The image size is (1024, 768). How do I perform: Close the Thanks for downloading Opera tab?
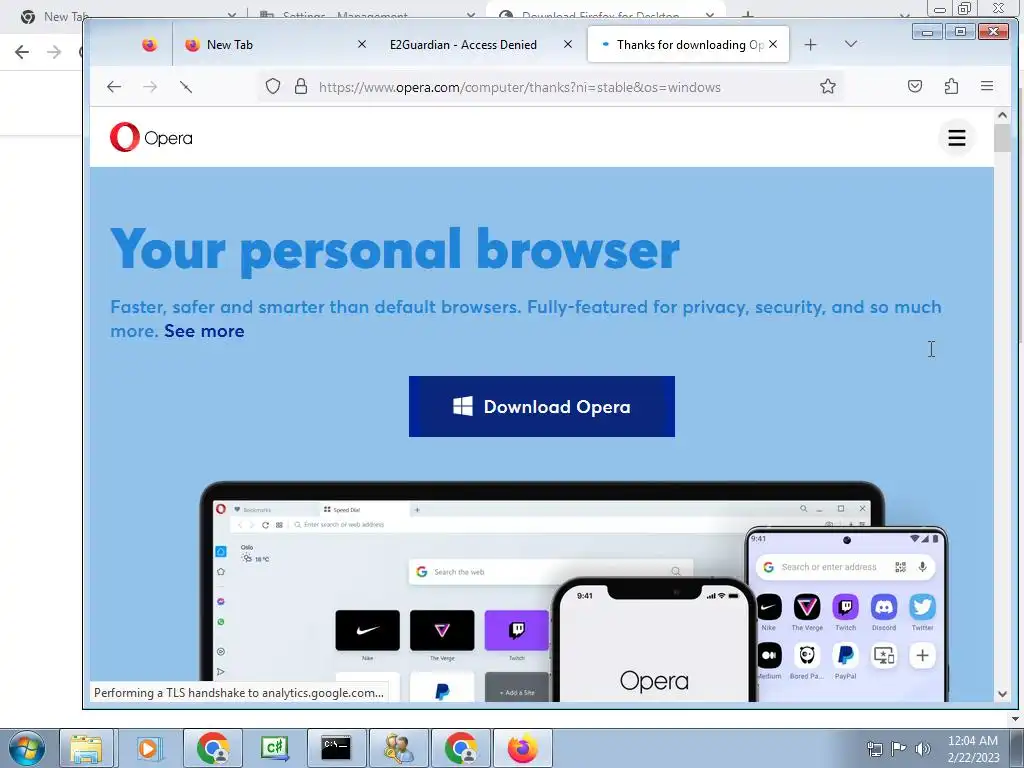click(773, 44)
